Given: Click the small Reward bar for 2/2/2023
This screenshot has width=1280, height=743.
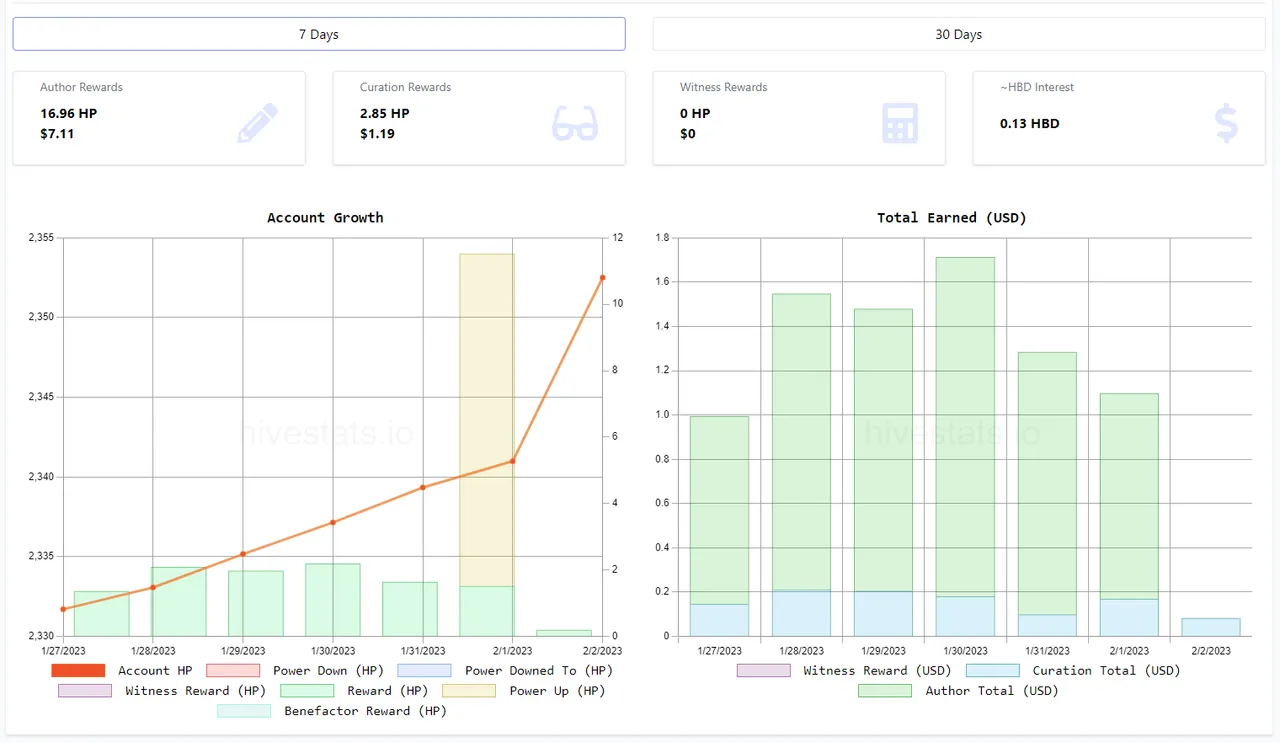Looking at the screenshot, I should point(564,633).
